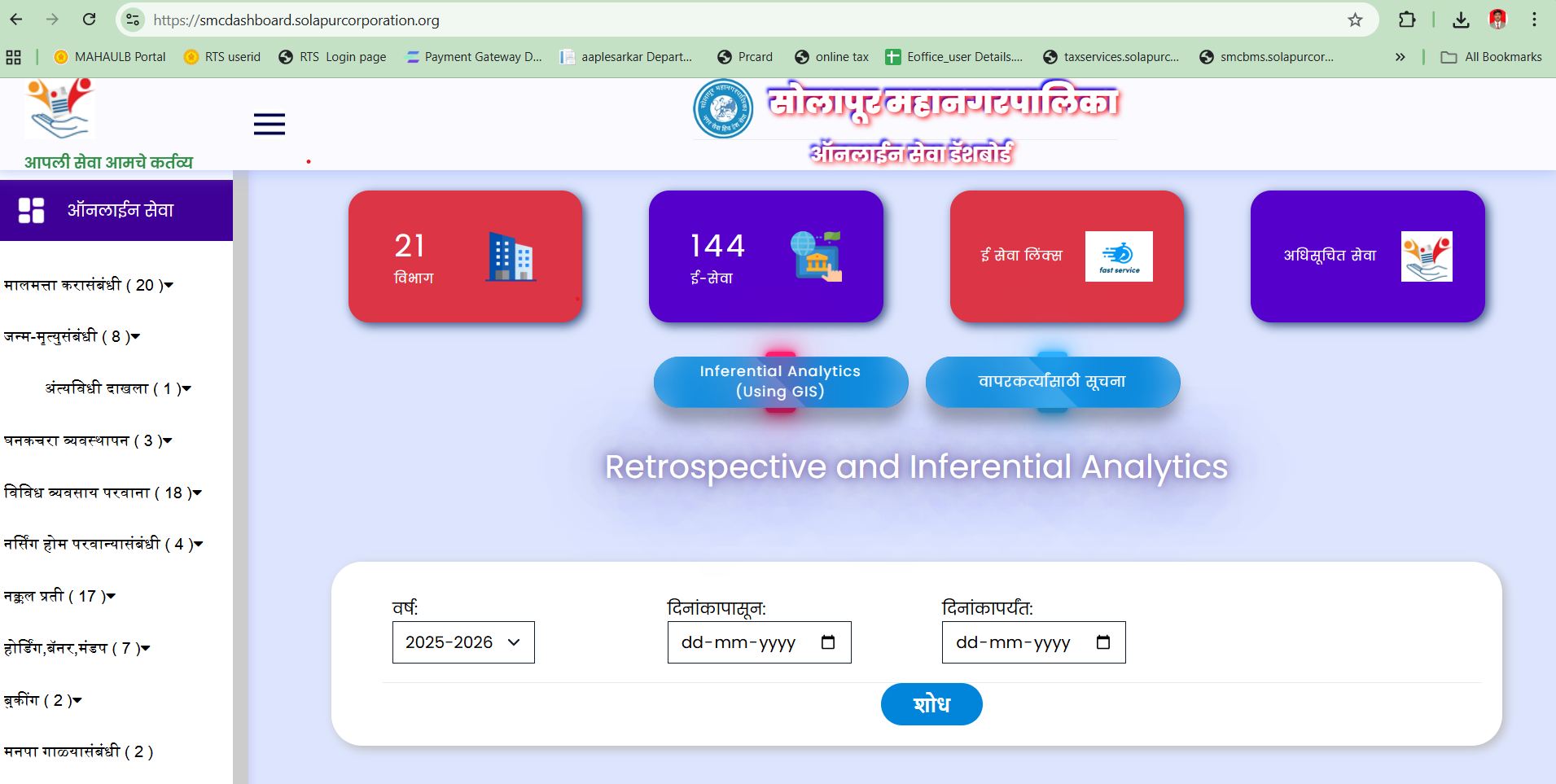Open the MAHAULB Portal bookmark
The image size is (1556, 784).
point(110,57)
